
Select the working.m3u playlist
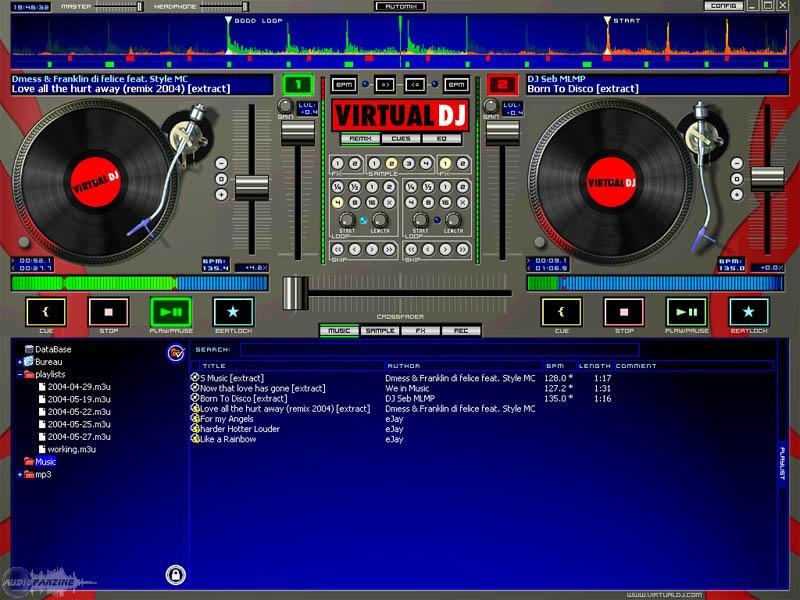[71, 449]
